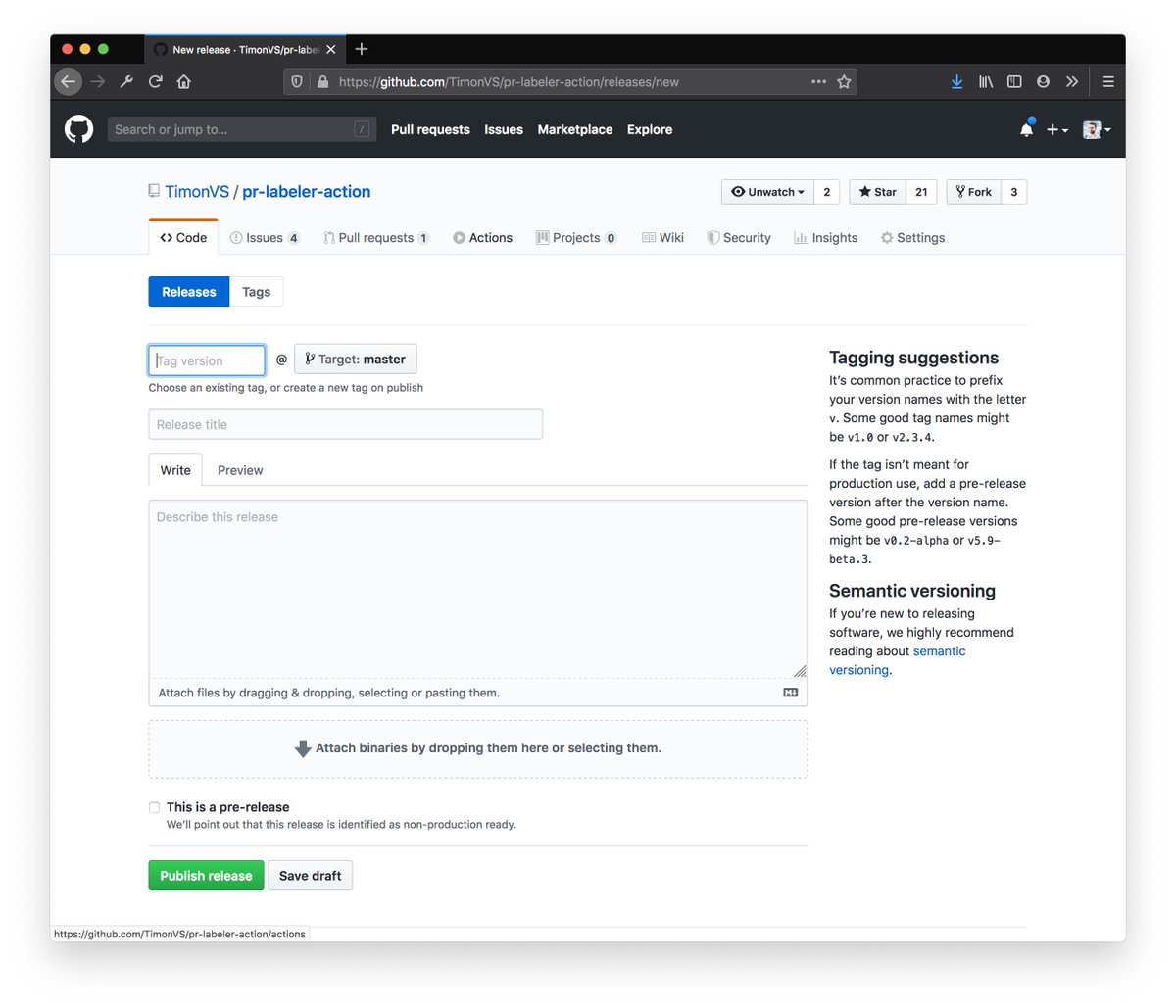Viewport: 1176px width, 1008px height.
Task: Switch to the Preview tab
Action: point(240,470)
